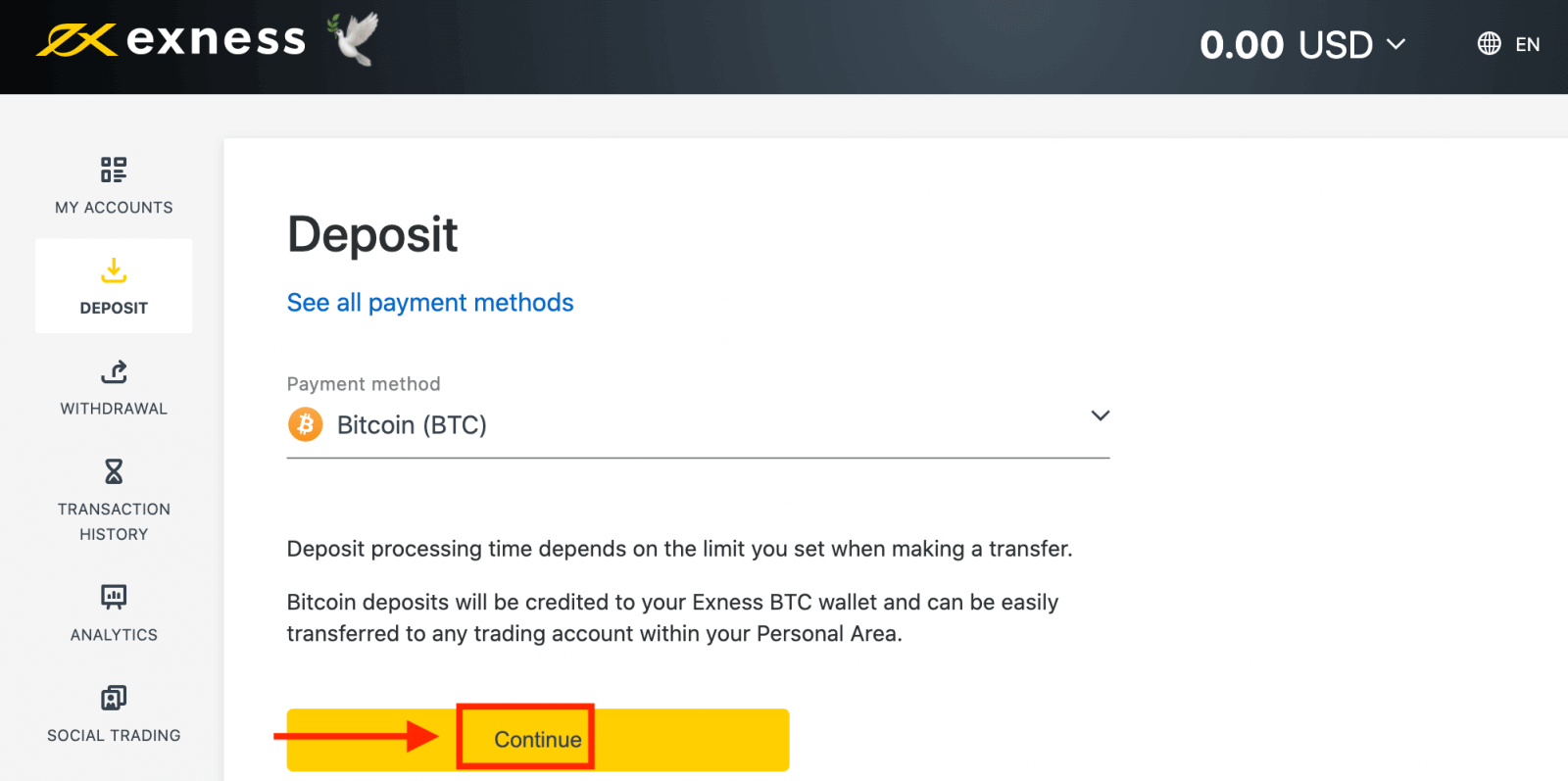Click the Exness logo
This screenshot has height=781, width=1568.
[x=171, y=40]
